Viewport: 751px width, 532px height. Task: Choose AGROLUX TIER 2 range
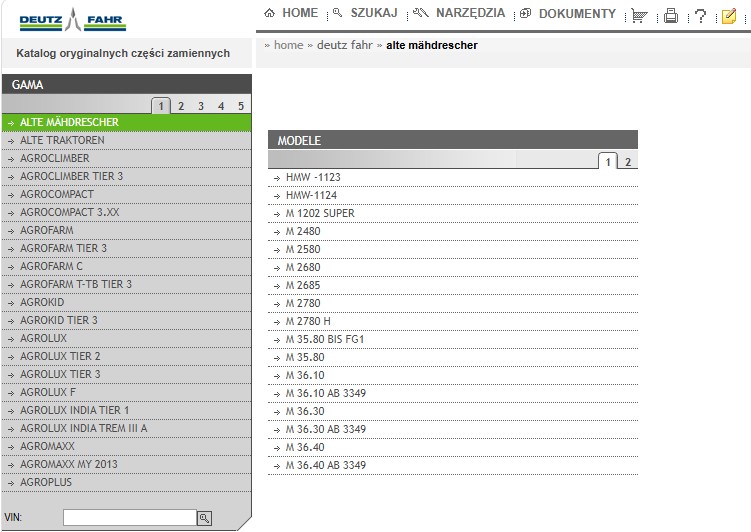coord(126,356)
